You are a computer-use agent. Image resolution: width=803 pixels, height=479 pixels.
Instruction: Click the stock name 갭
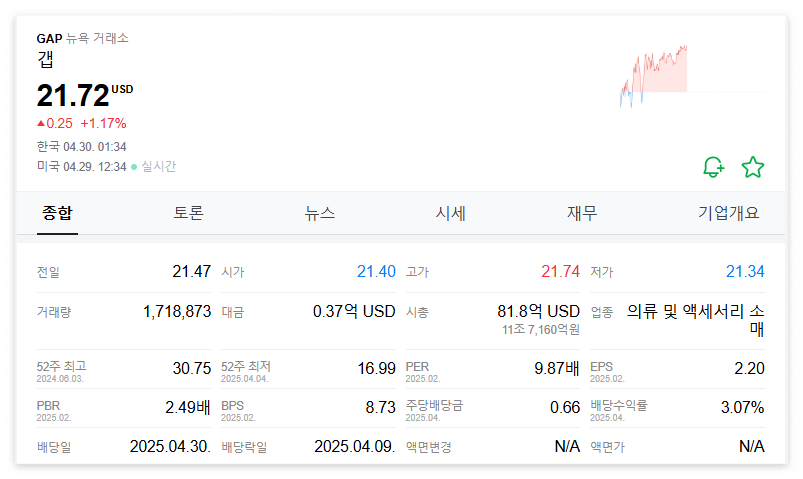[x=45, y=59]
